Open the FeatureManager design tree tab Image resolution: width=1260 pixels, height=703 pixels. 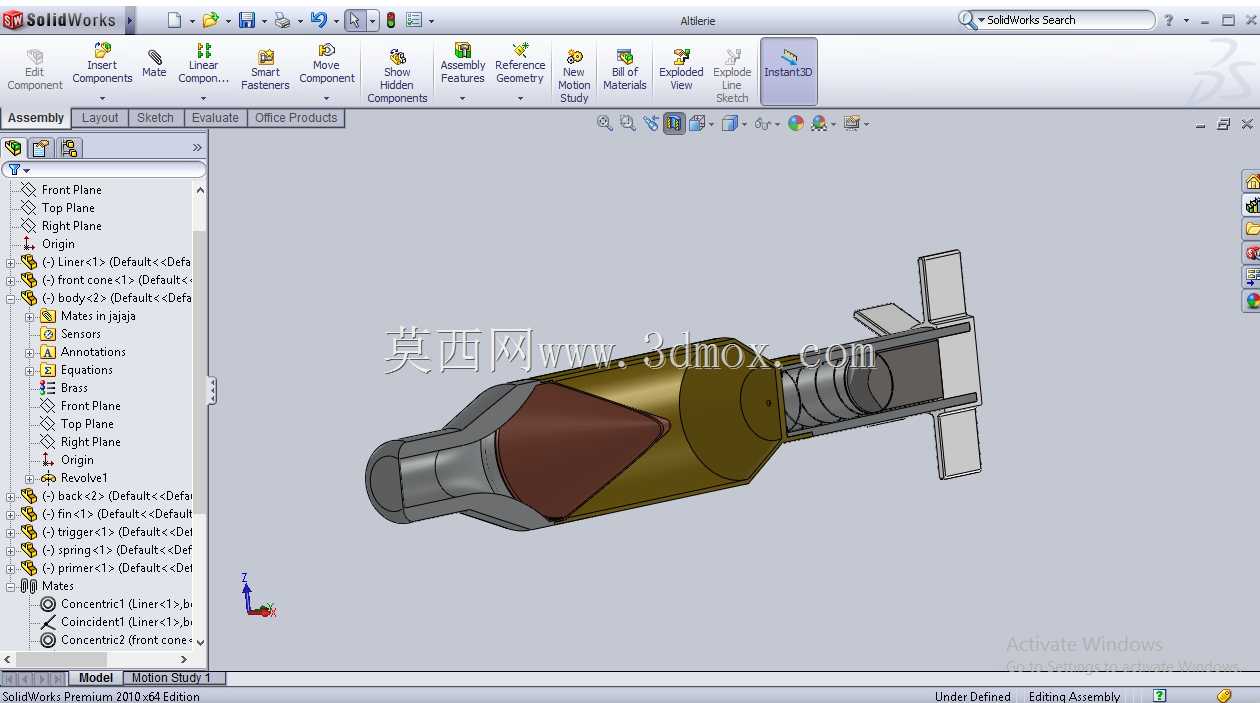pyautogui.click(x=13, y=148)
